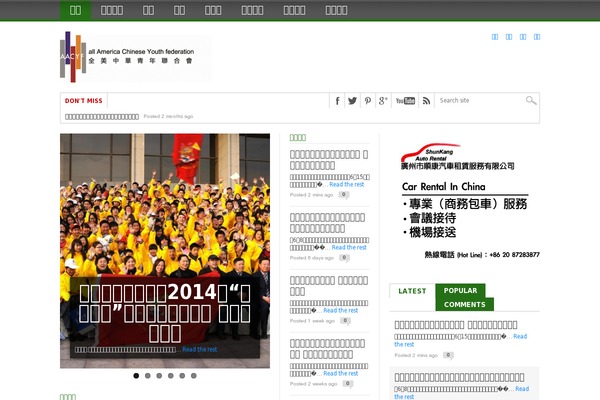
Task: Switch to the LATEST tab
Action: (x=412, y=291)
